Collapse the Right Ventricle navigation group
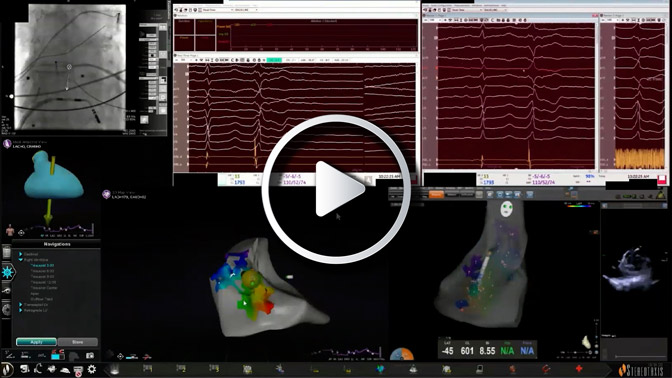Image resolution: width=672 pixels, height=378 pixels. pyautogui.click(x=20, y=260)
